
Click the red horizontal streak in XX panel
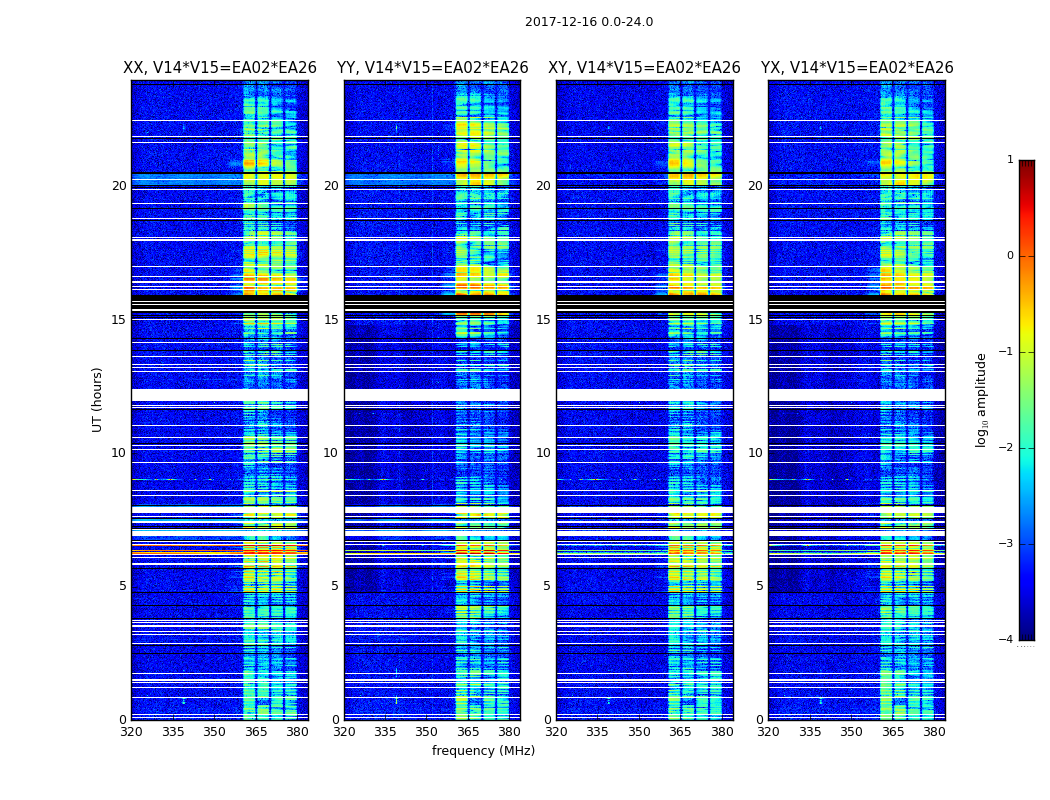pyautogui.click(x=220, y=550)
